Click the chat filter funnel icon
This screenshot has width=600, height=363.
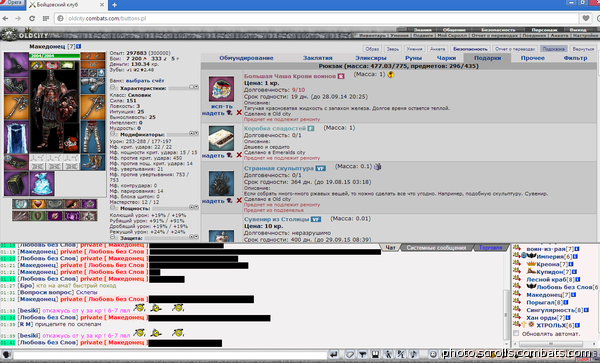(362, 354)
